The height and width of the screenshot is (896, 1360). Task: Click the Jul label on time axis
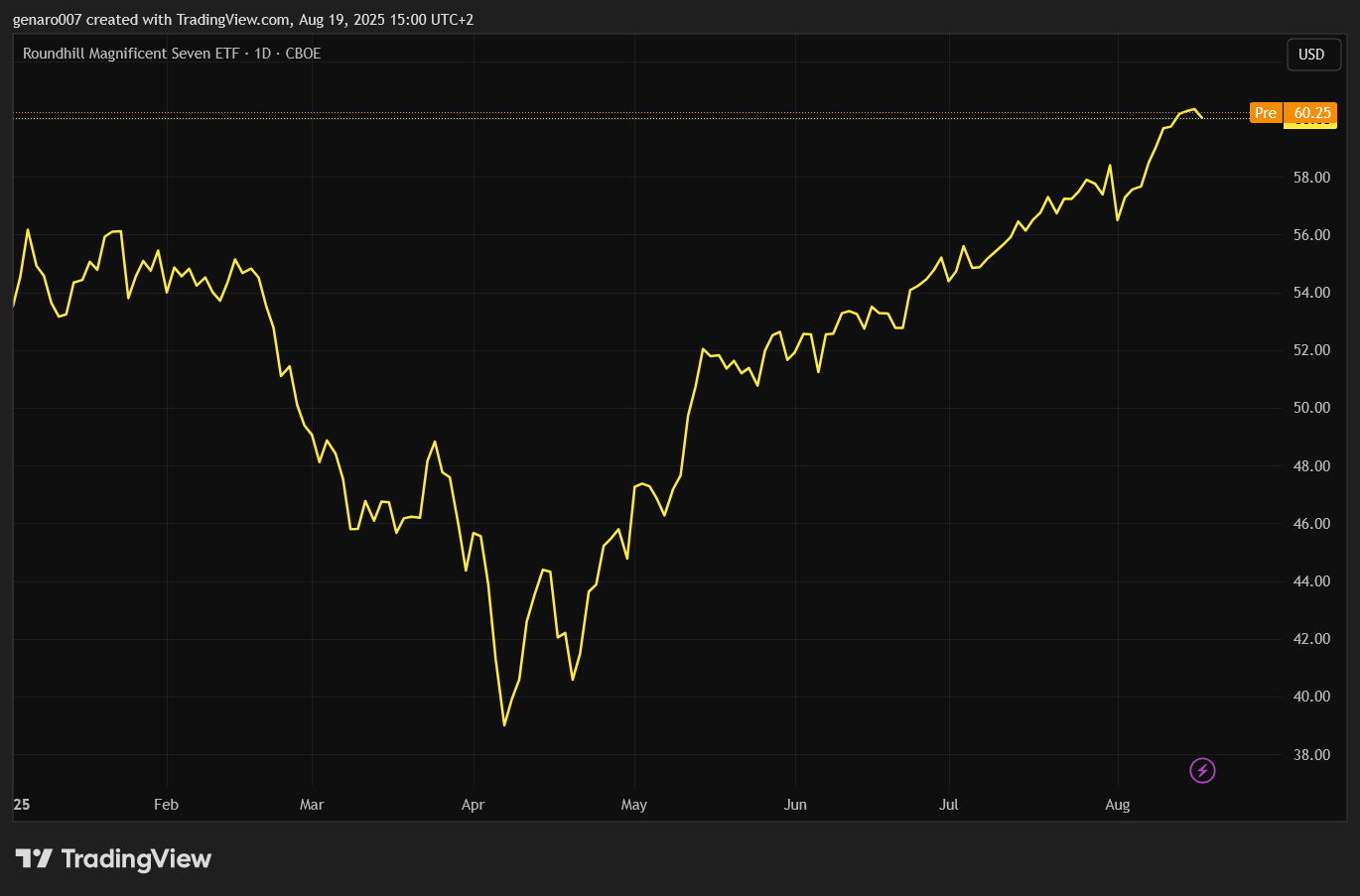(x=949, y=805)
